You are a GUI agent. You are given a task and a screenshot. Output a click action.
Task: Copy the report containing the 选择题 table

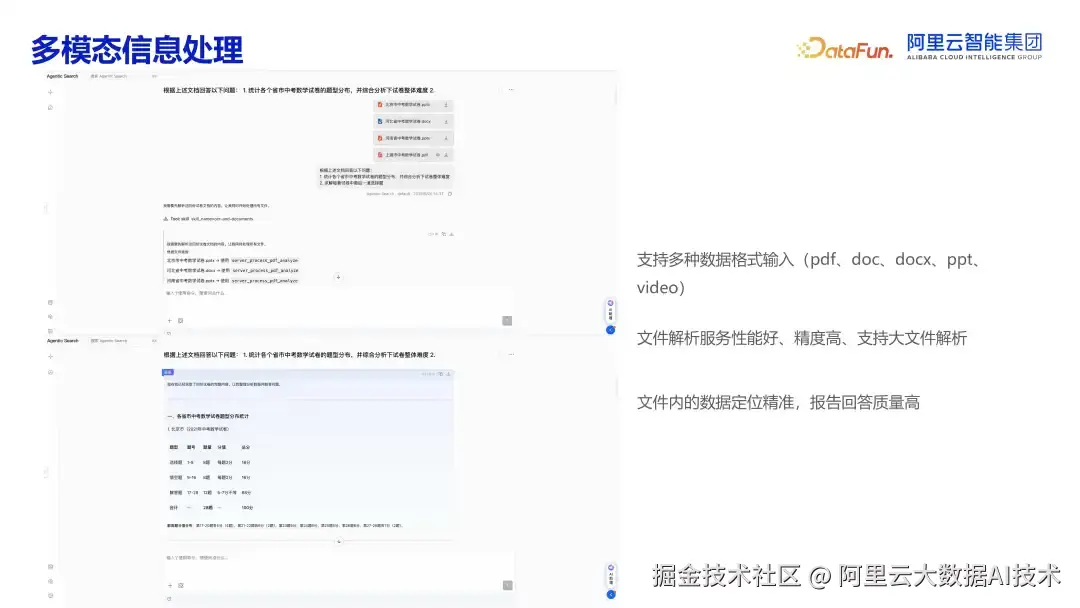point(441,374)
